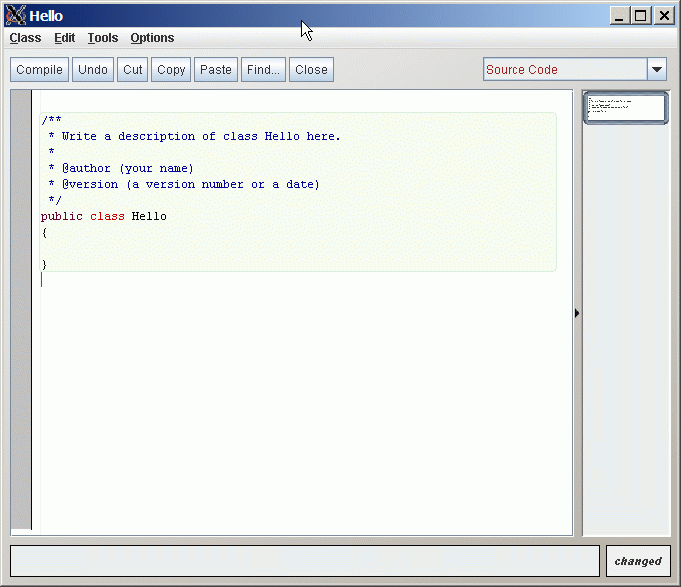Screen dimensions: 681x587
Task: Open the Find... dialog
Action: (x=263, y=69)
